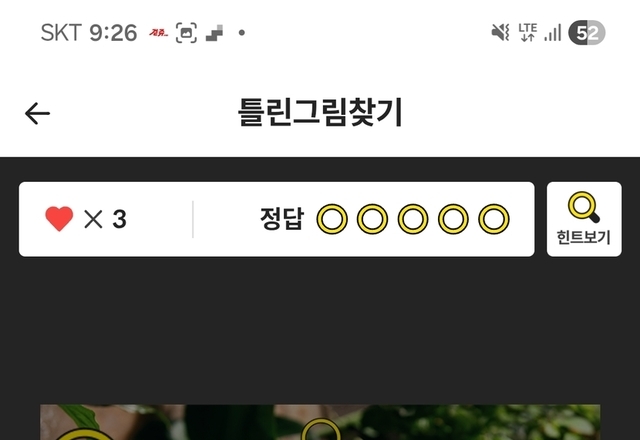Tap the fifth yellow answer circle
Screen dimensions: 640x440
coord(493,219)
